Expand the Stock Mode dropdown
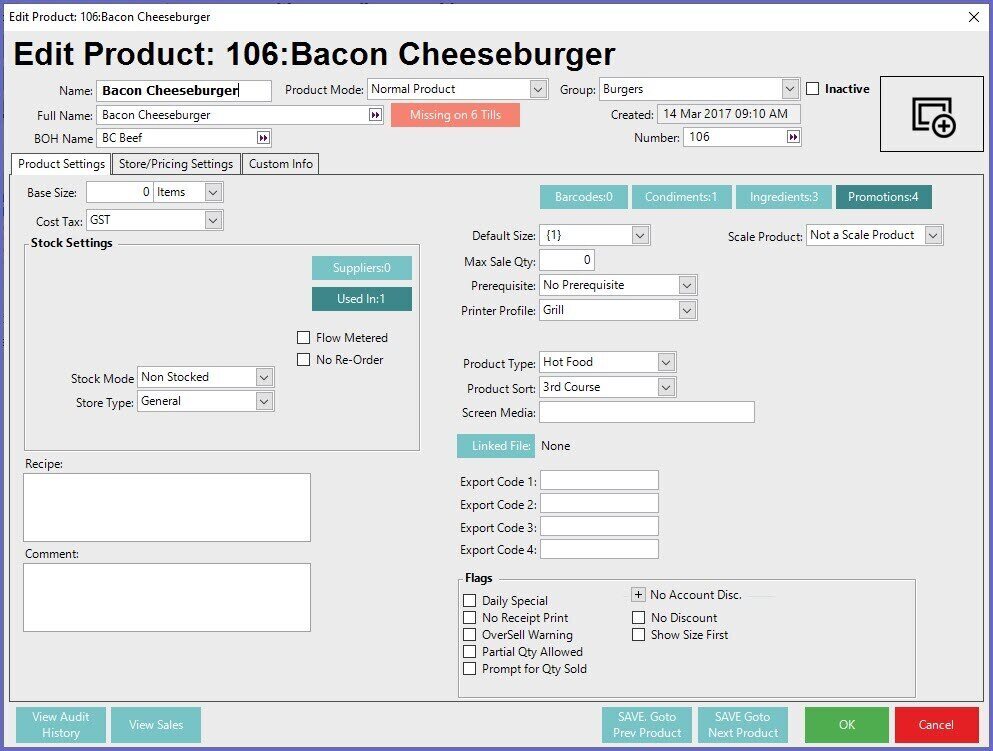 pos(264,377)
